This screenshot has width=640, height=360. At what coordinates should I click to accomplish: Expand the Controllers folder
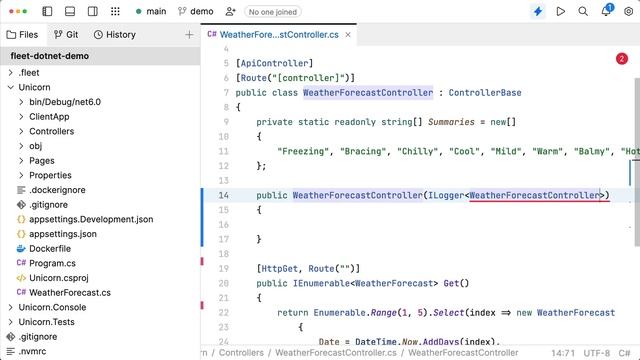(x=21, y=131)
